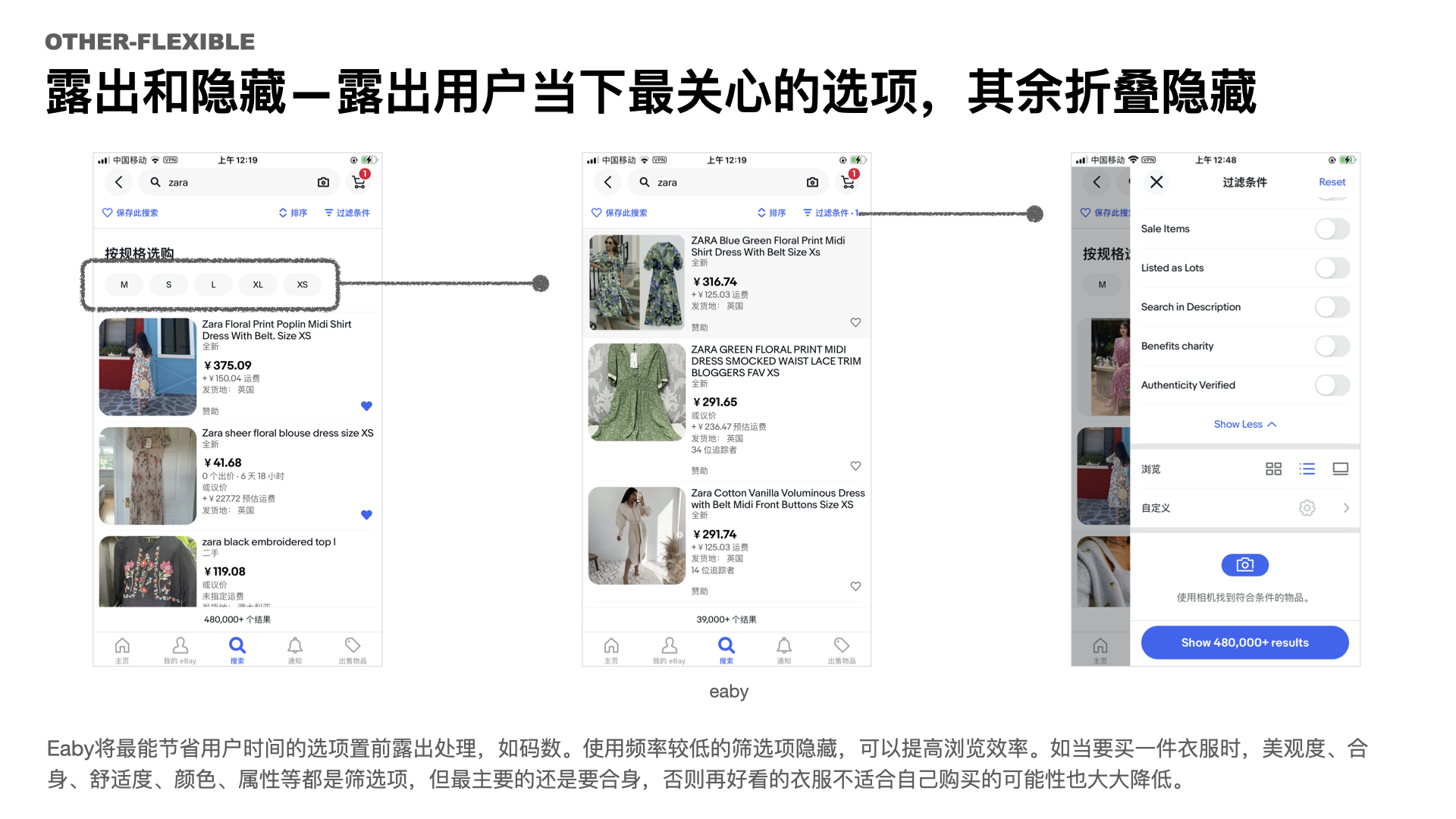Go to 主页 tab in left phone
This screenshot has height=819, width=1456.
(x=122, y=650)
